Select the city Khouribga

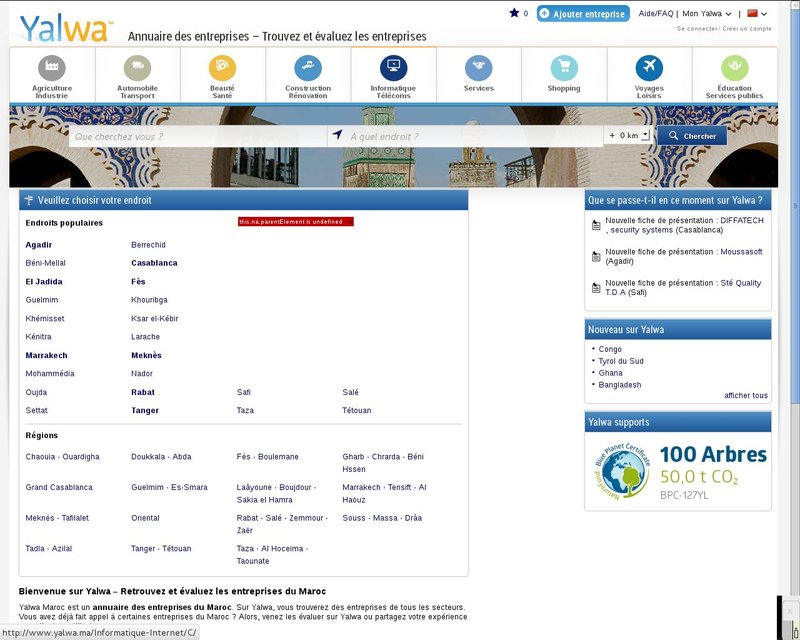149,300
